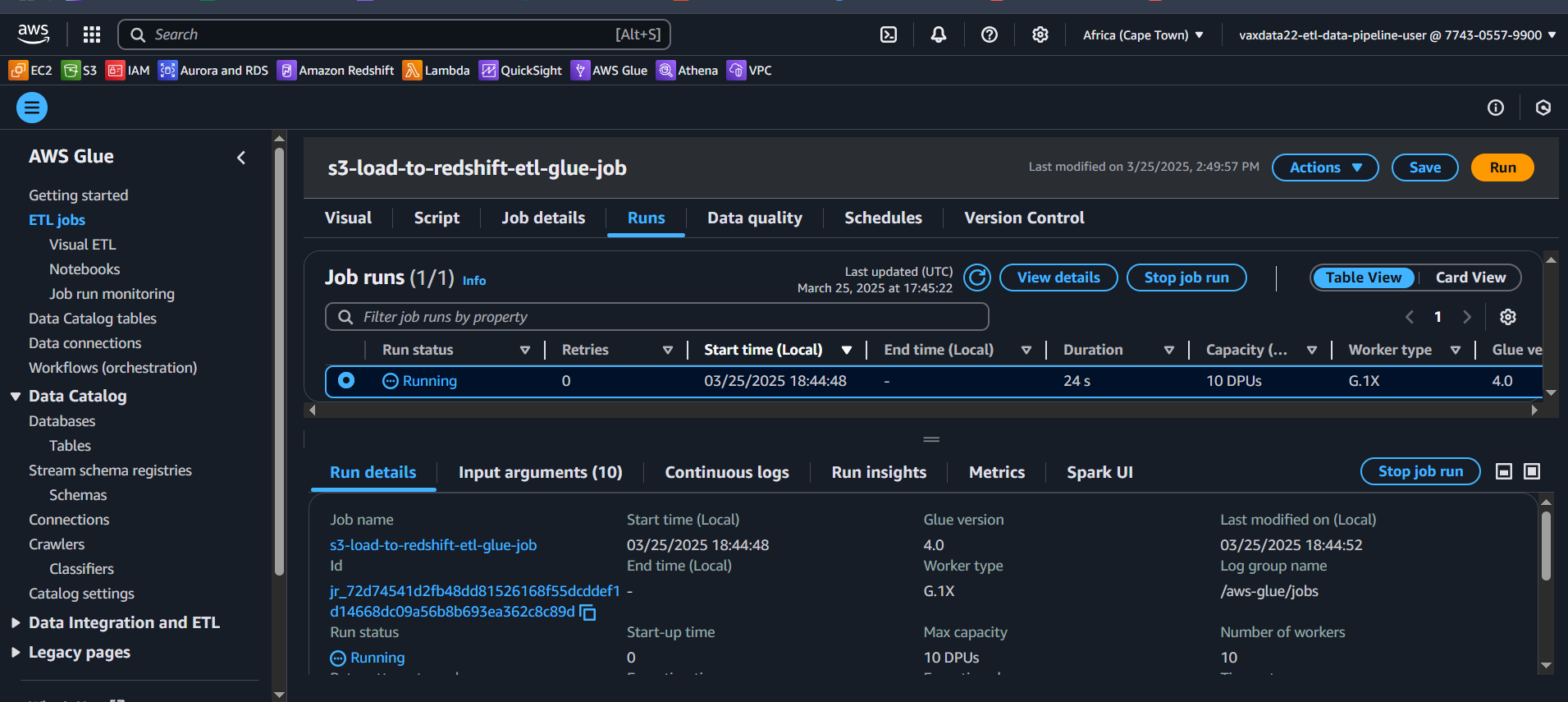The height and width of the screenshot is (702, 1568).
Task: Open QuickSight from the favorites bar
Action: [521, 71]
